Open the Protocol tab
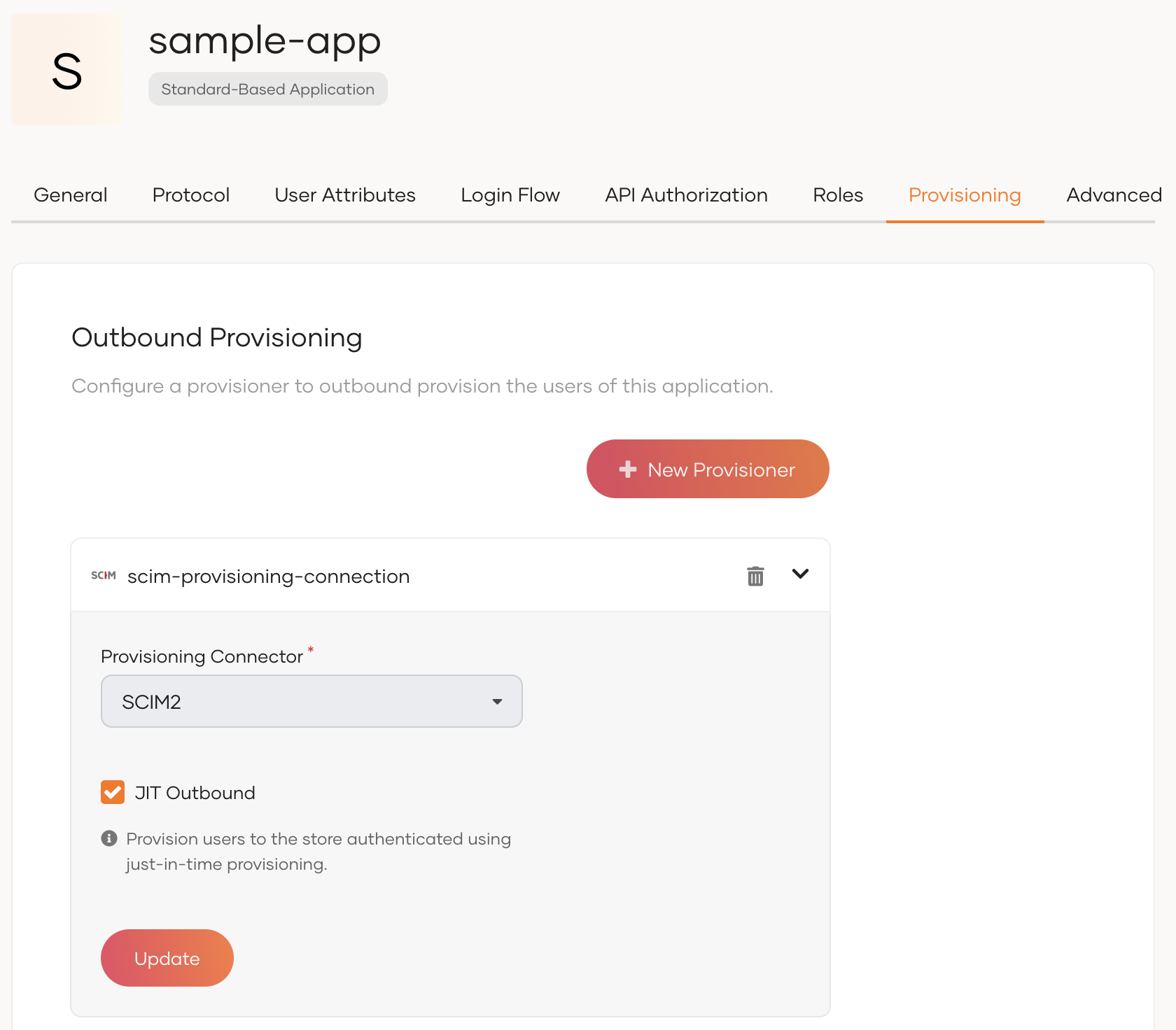The height and width of the screenshot is (1030, 1176). pos(191,195)
